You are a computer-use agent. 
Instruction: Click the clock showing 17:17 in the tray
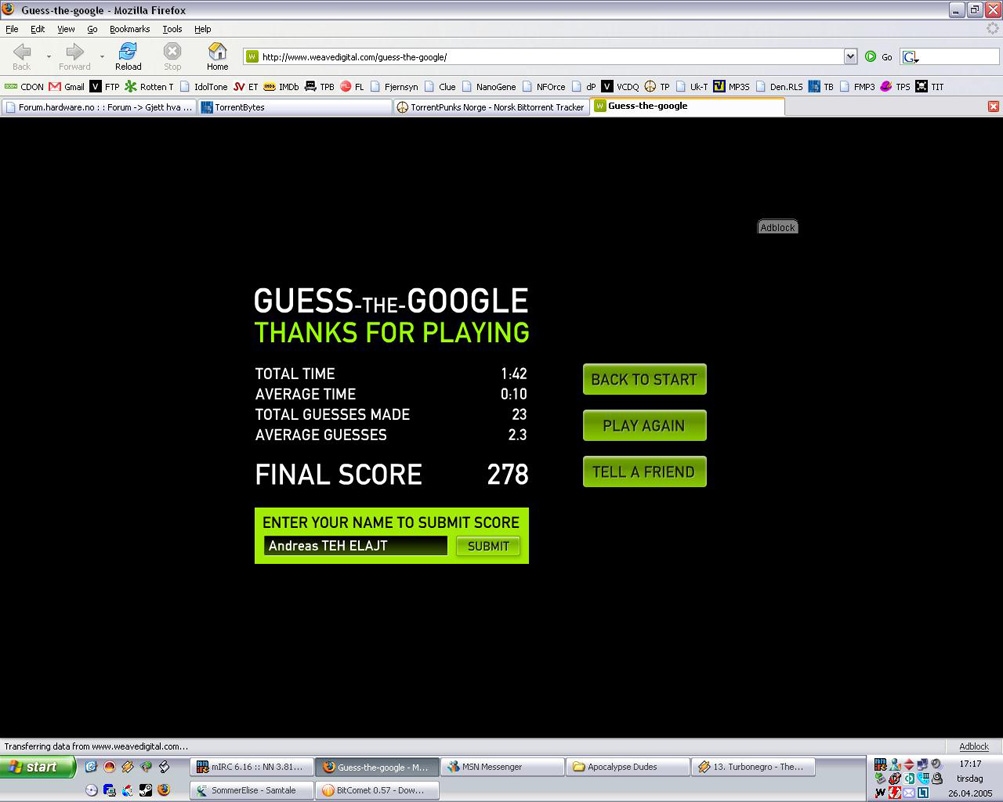click(x=970, y=764)
